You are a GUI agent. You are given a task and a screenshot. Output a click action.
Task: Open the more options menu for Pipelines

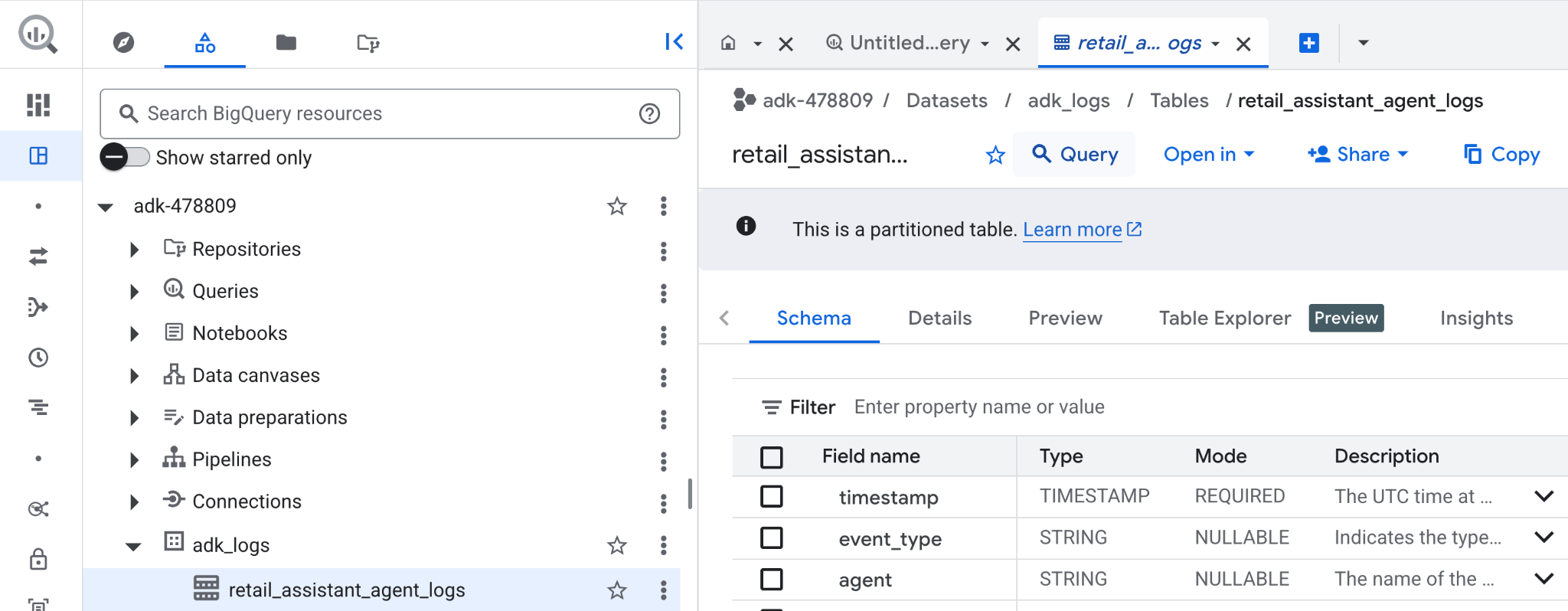tap(663, 461)
